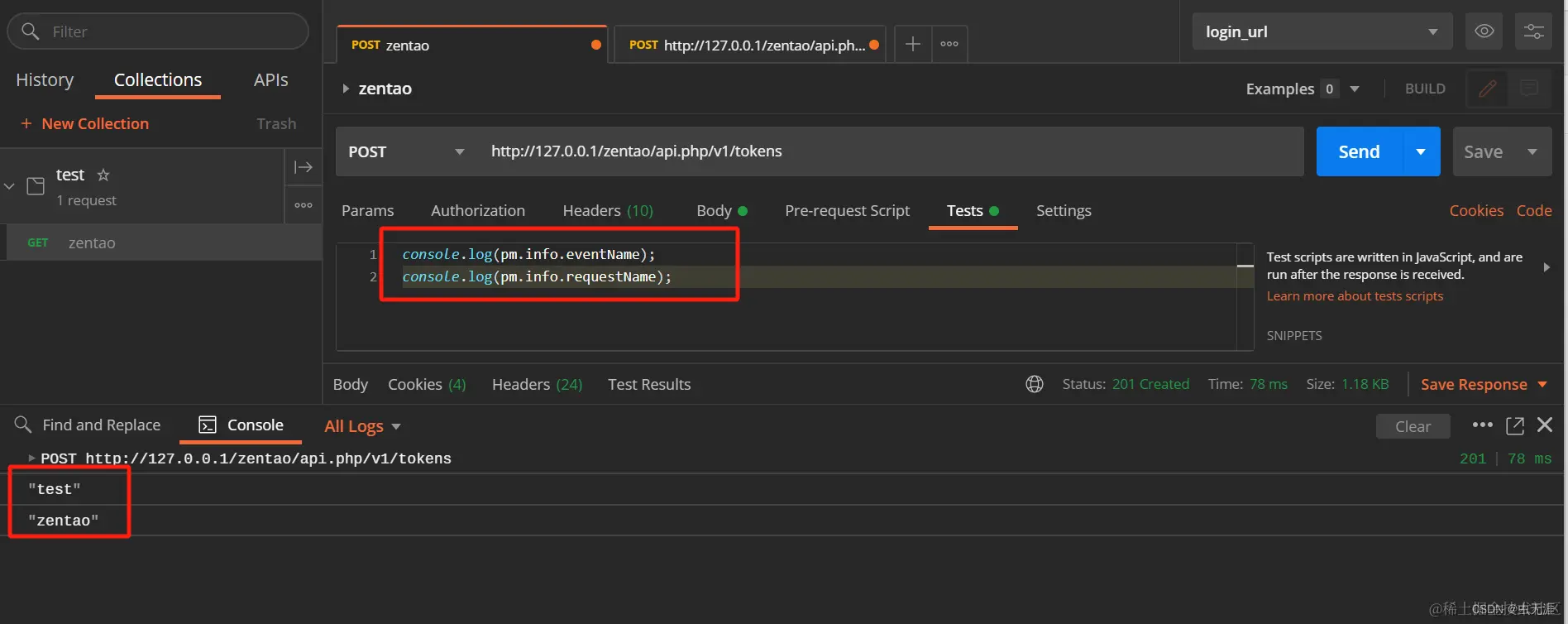Pop out console into new window
The width and height of the screenshot is (1568, 624).
(1515, 425)
